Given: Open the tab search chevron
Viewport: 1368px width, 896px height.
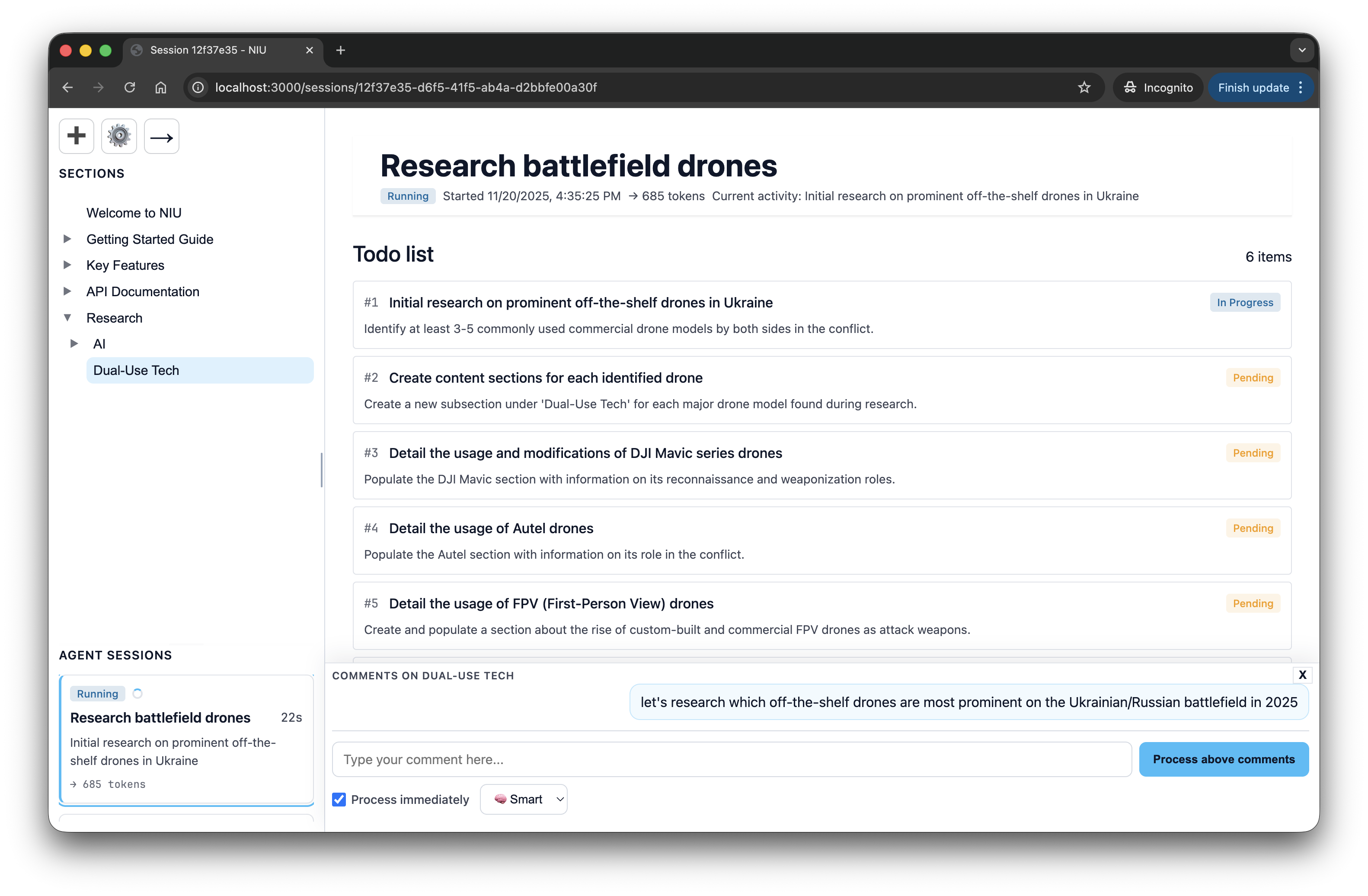Looking at the screenshot, I should click(x=1302, y=50).
